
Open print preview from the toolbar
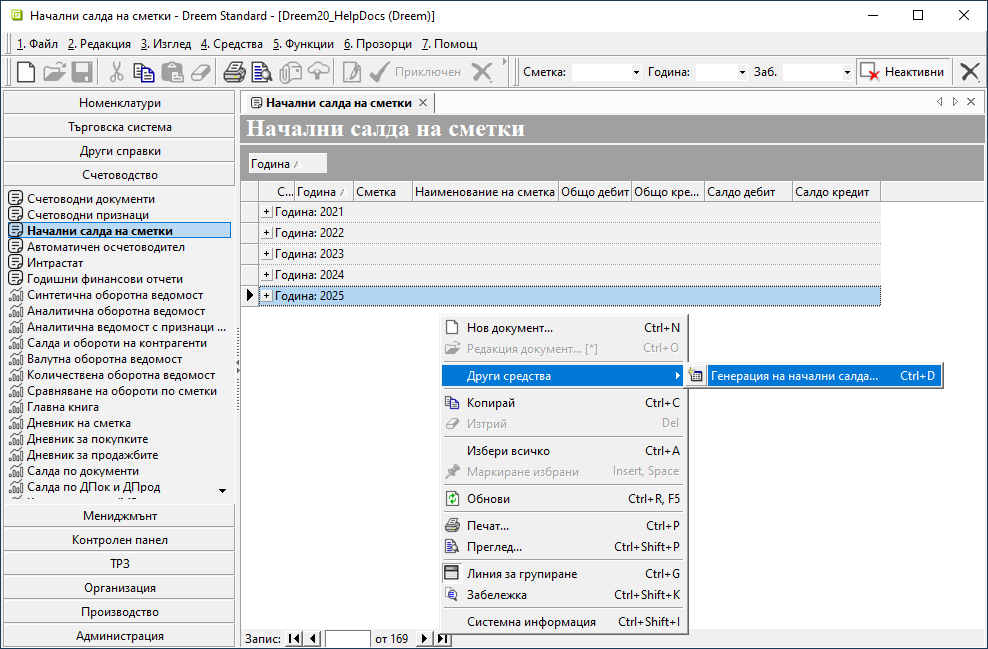(x=262, y=72)
